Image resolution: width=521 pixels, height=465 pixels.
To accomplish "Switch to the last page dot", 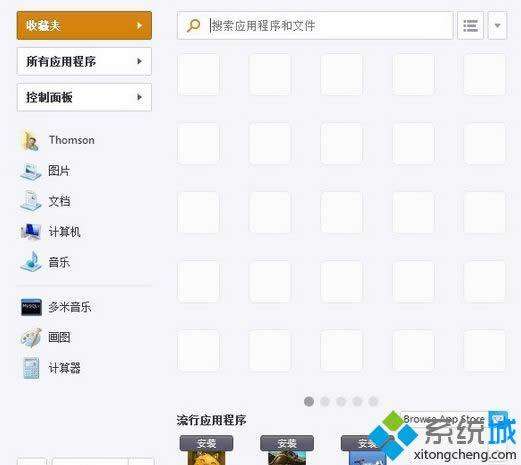I will pos(373,401).
